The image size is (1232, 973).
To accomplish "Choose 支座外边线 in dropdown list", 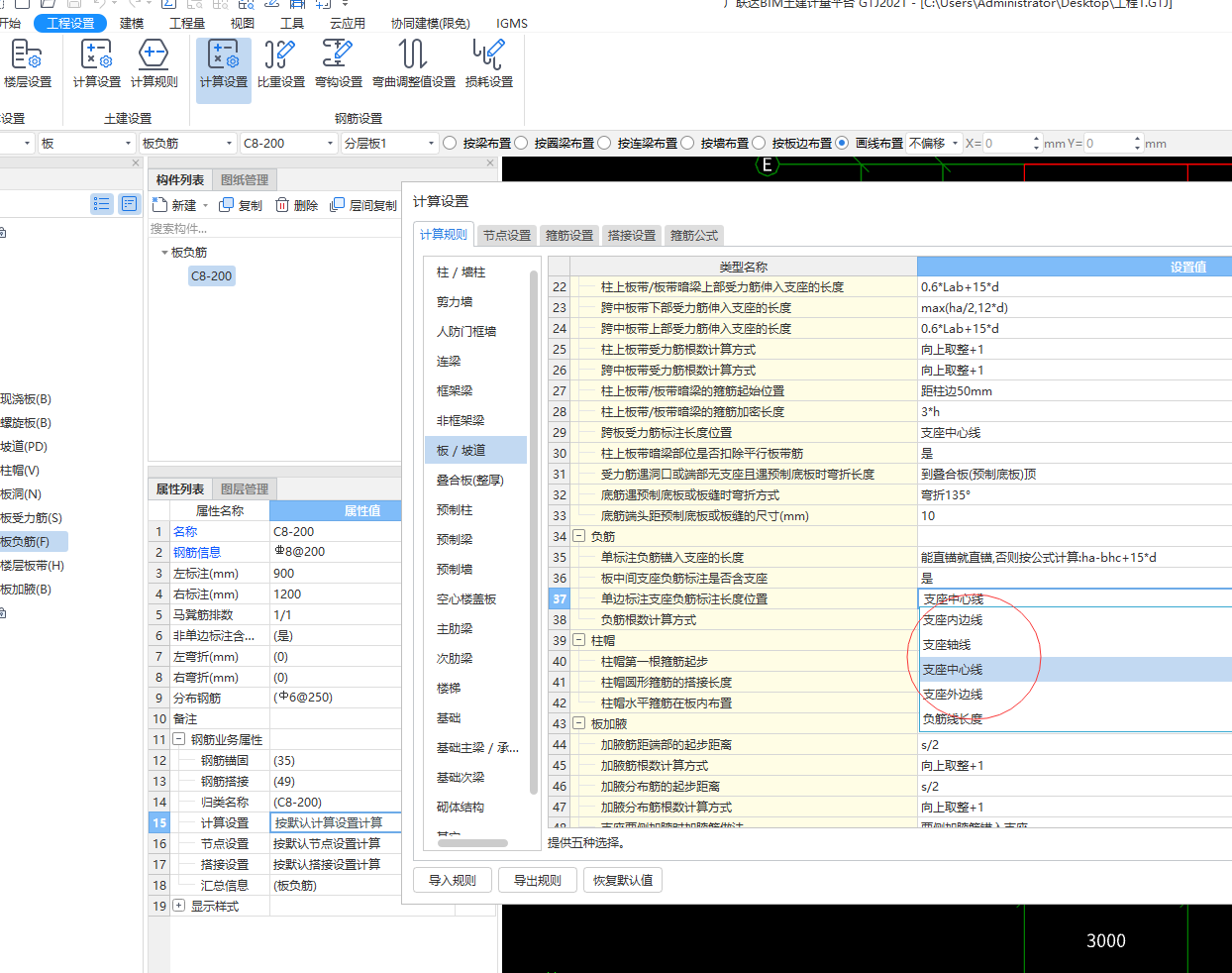I will (x=1076, y=695).
